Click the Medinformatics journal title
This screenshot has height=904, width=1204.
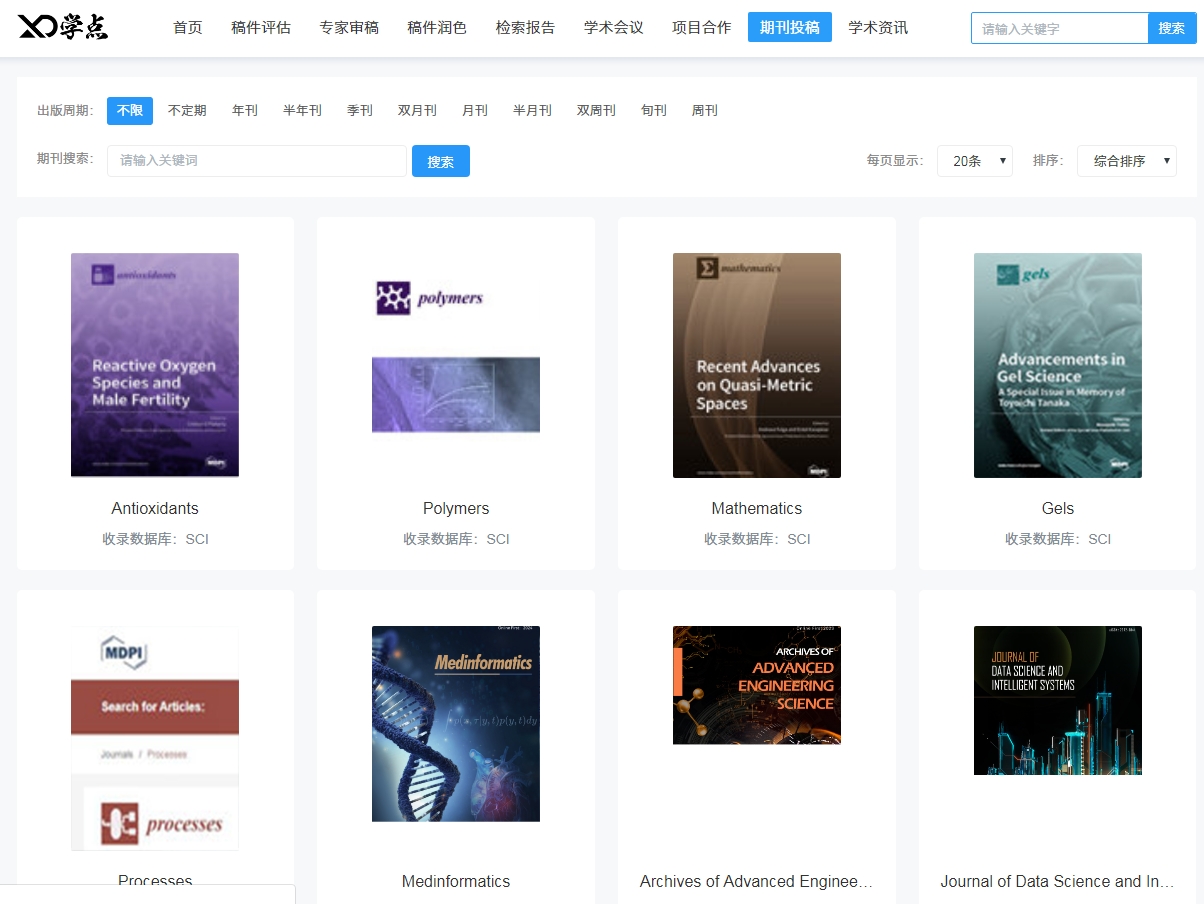456,882
